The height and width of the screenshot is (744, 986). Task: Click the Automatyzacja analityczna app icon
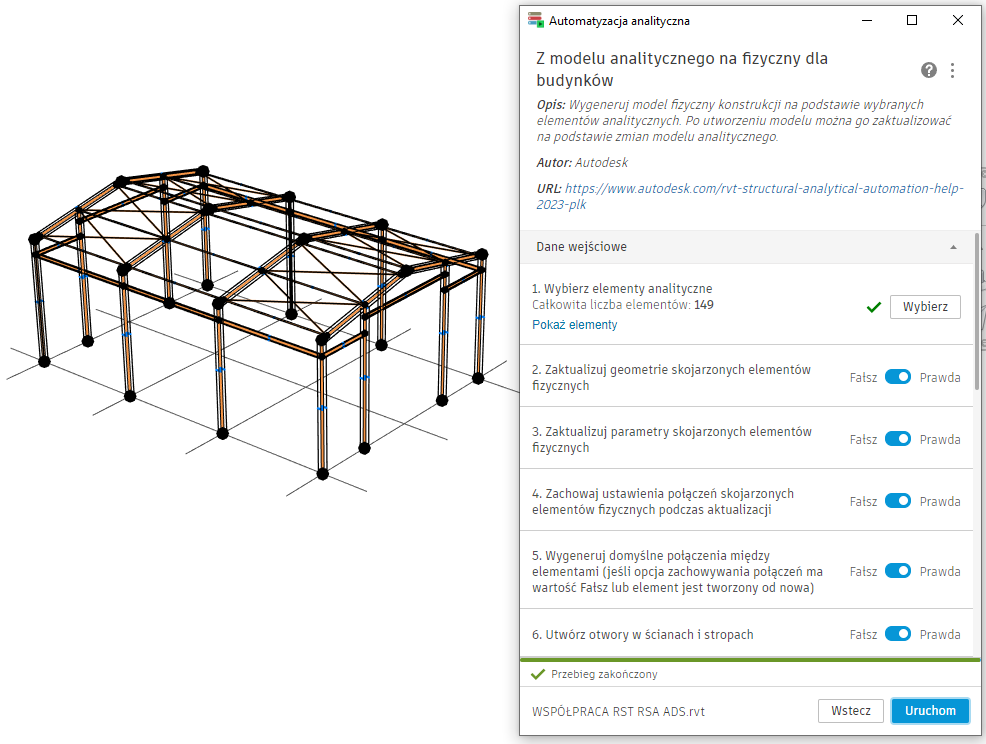tap(535, 20)
